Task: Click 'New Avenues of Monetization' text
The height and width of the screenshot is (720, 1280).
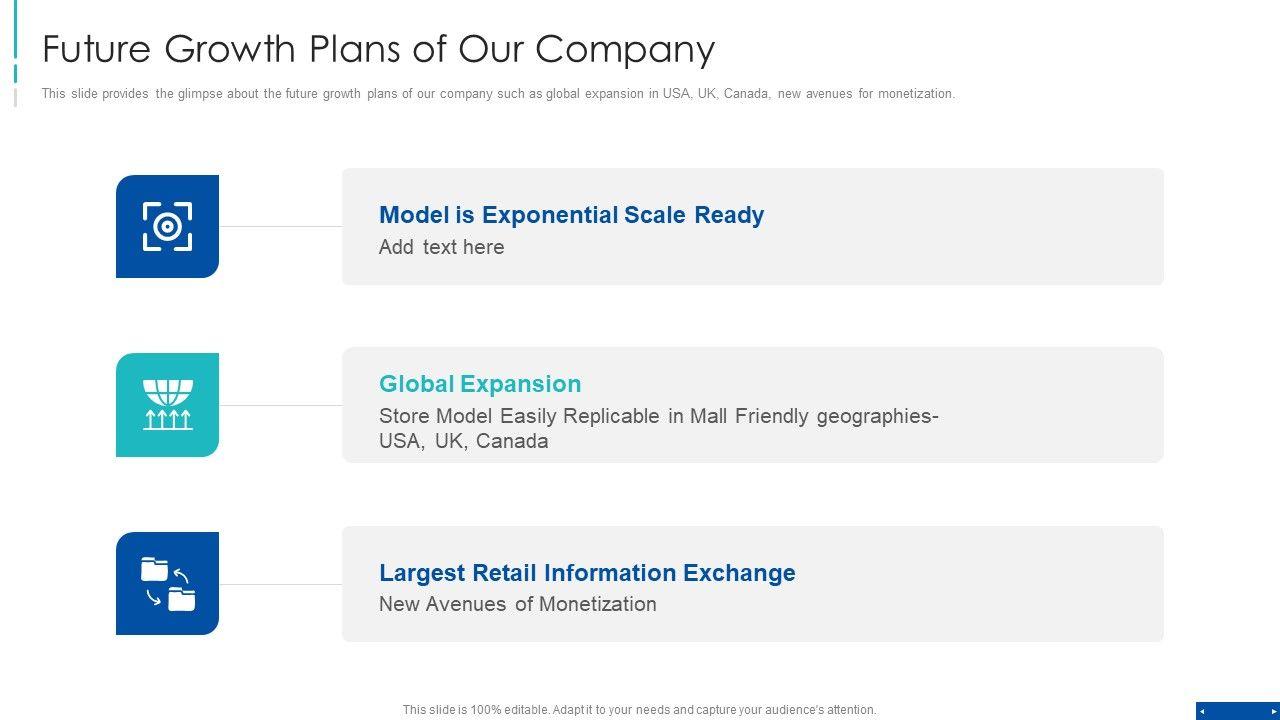Action: pos(517,604)
